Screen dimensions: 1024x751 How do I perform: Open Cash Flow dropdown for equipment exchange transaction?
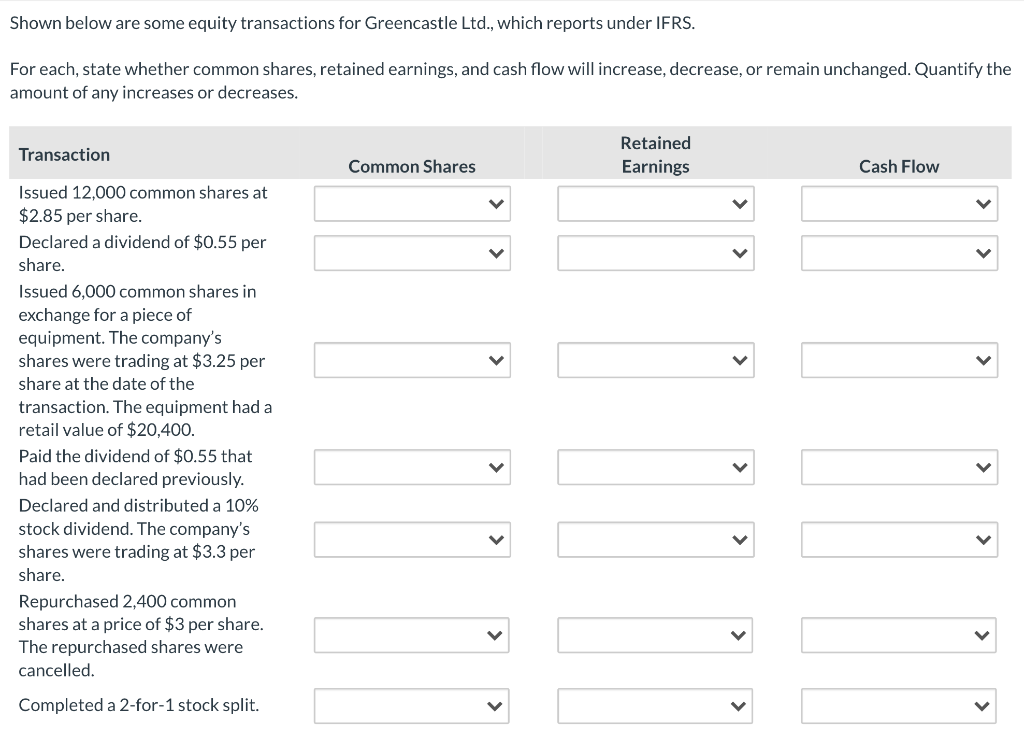click(898, 360)
